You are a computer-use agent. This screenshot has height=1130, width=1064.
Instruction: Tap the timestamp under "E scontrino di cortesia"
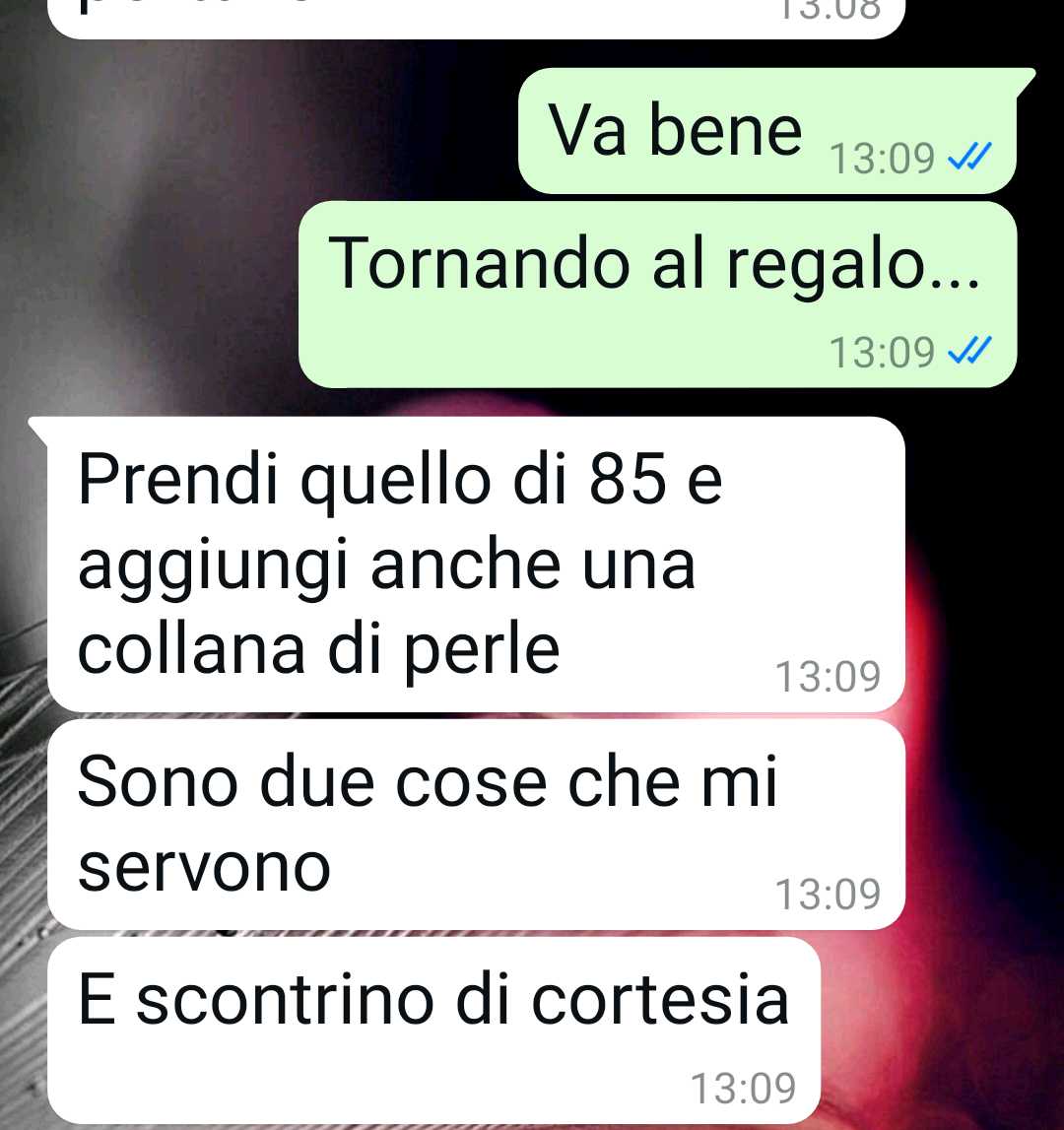pyautogui.click(x=743, y=1089)
